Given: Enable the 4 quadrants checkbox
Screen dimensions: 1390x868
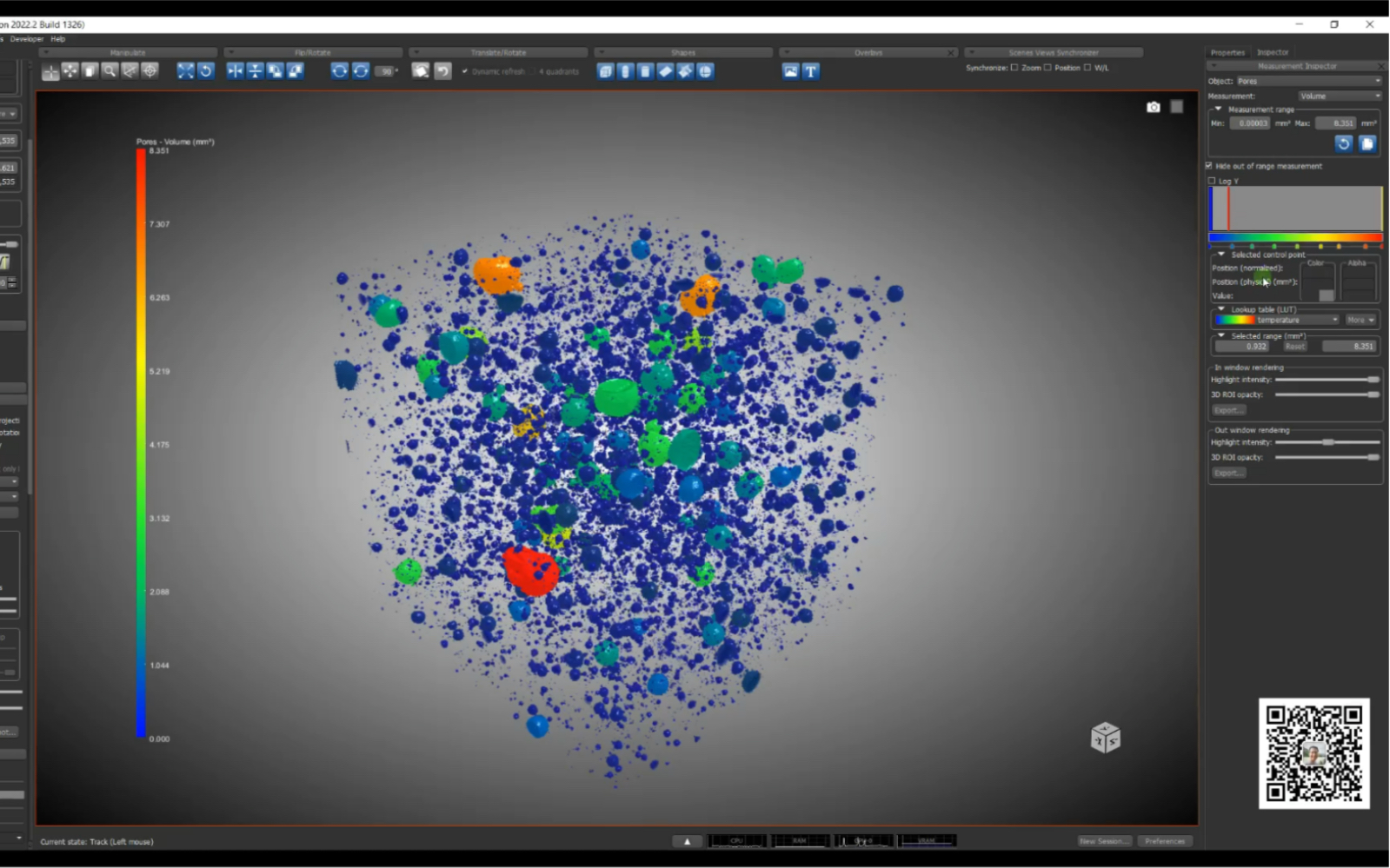Looking at the screenshot, I should 533,71.
